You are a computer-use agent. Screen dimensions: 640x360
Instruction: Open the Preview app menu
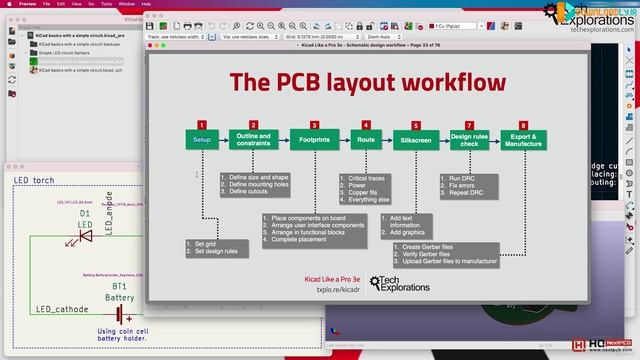click(27, 4)
